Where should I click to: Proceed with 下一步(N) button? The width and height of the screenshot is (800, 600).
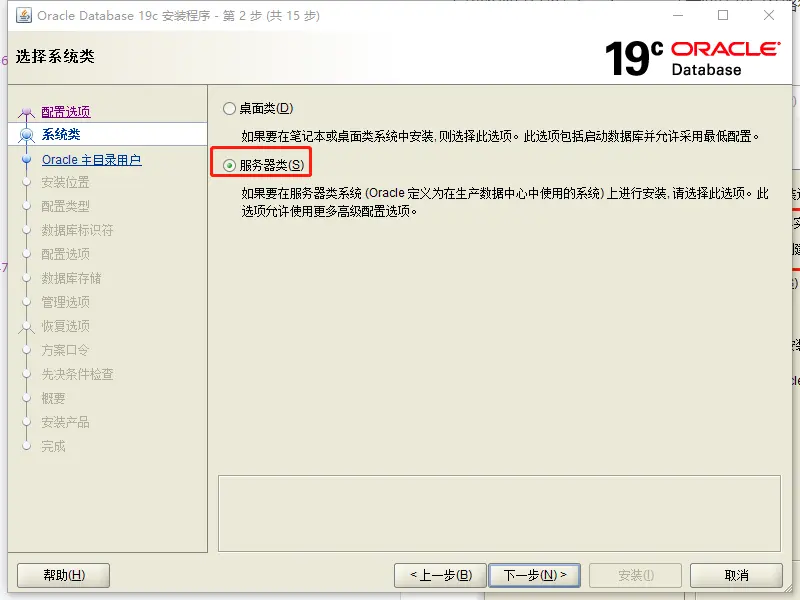(x=535, y=576)
